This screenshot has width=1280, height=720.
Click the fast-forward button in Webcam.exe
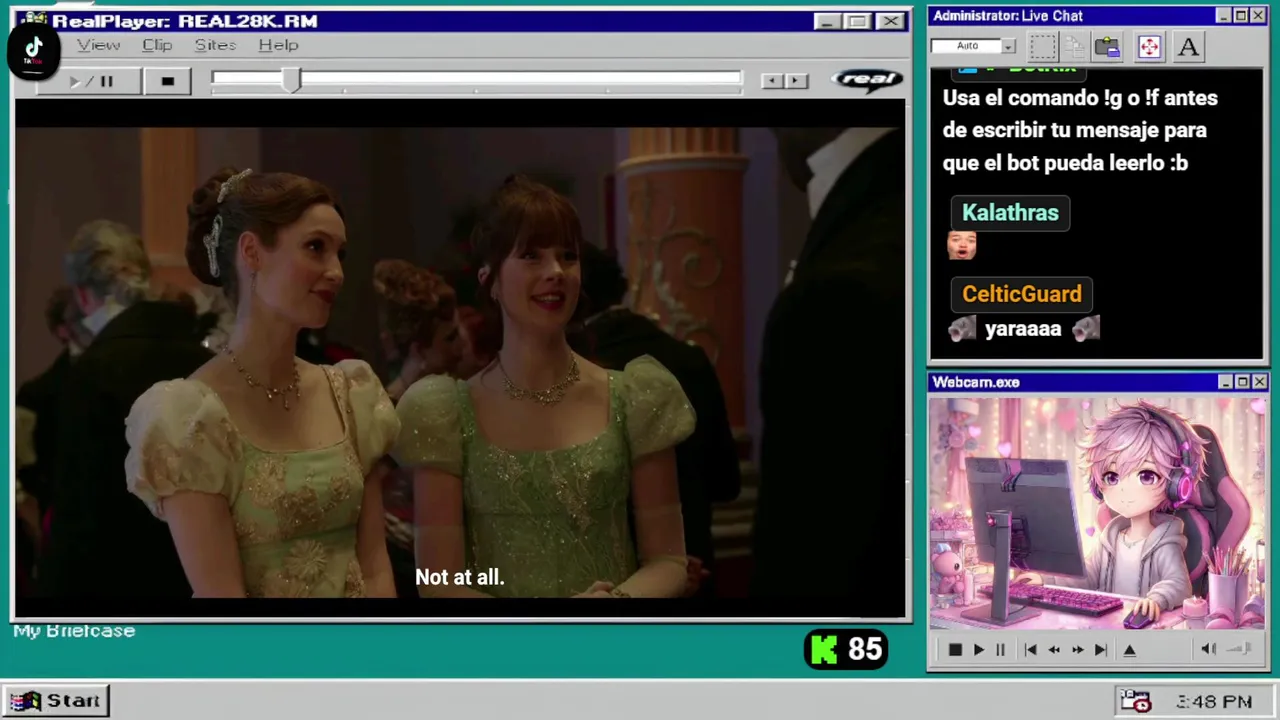point(1077,650)
